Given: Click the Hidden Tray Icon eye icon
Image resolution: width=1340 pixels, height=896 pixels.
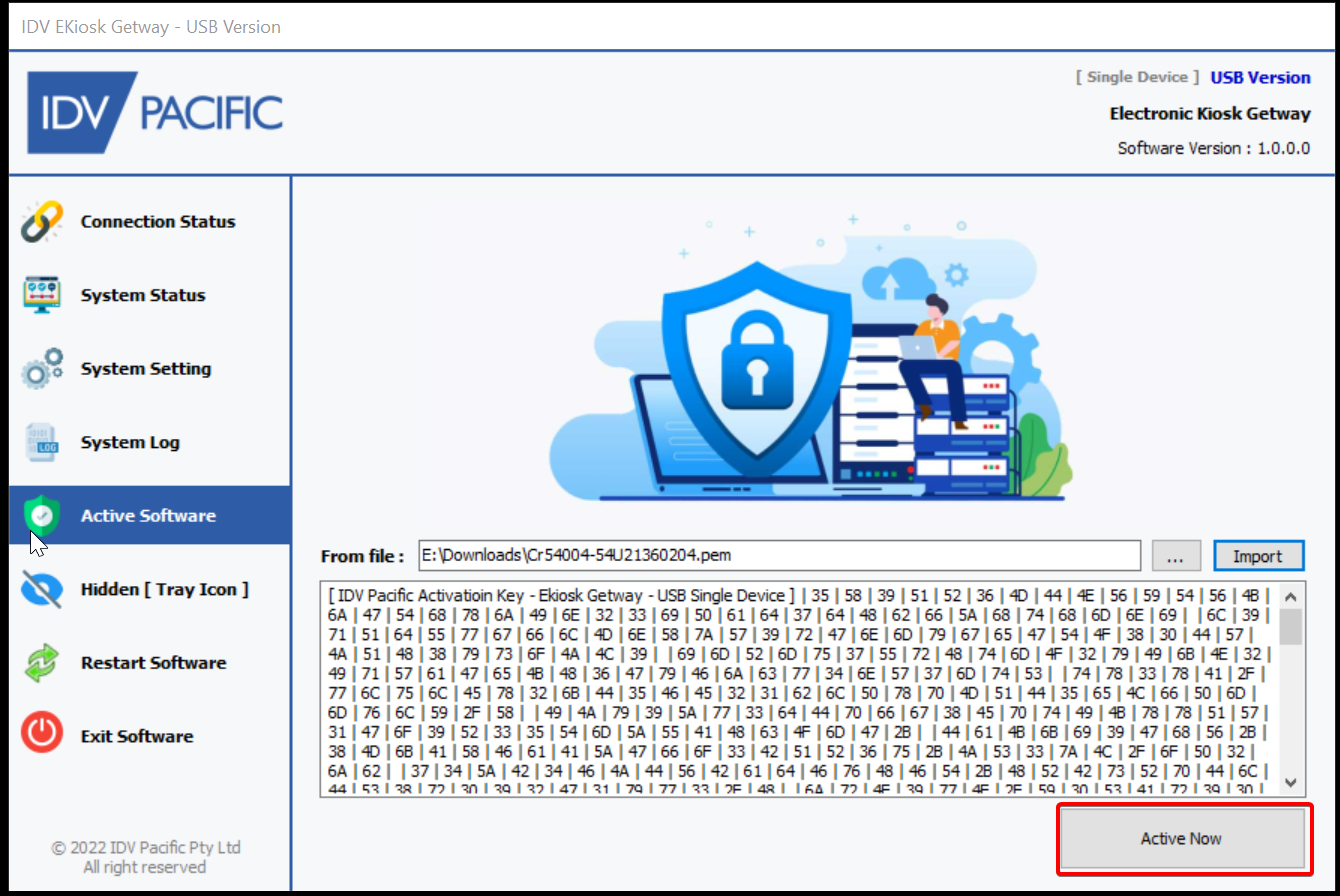Looking at the screenshot, I should pos(42,589).
